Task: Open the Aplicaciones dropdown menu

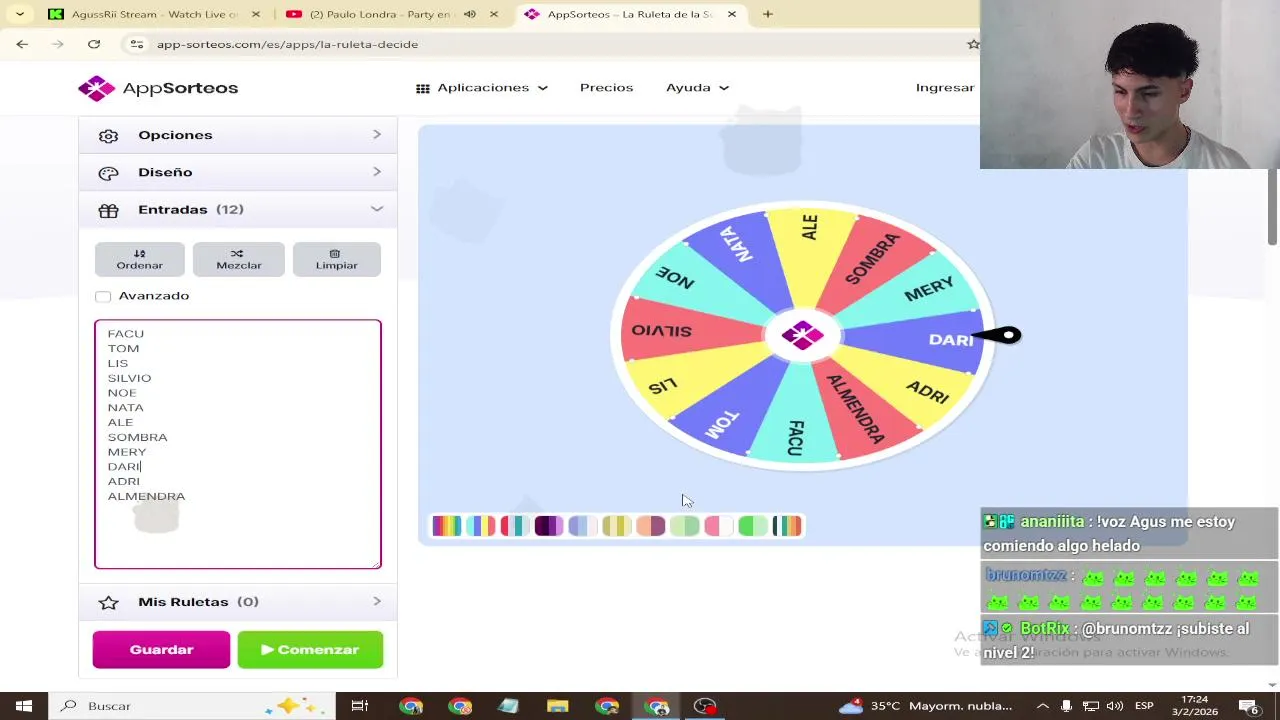Action: pos(482,88)
